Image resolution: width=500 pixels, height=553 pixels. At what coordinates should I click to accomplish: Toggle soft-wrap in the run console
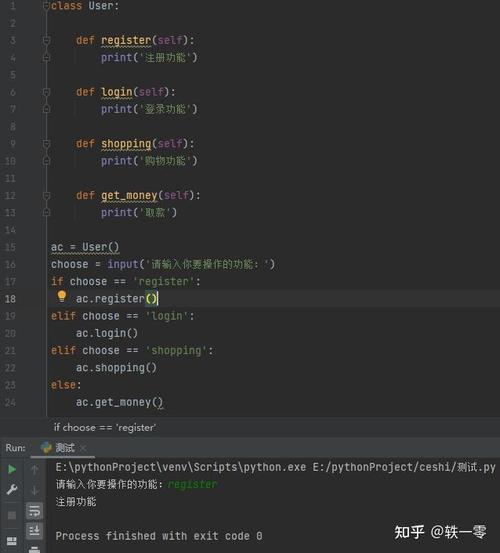(x=35, y=511)
